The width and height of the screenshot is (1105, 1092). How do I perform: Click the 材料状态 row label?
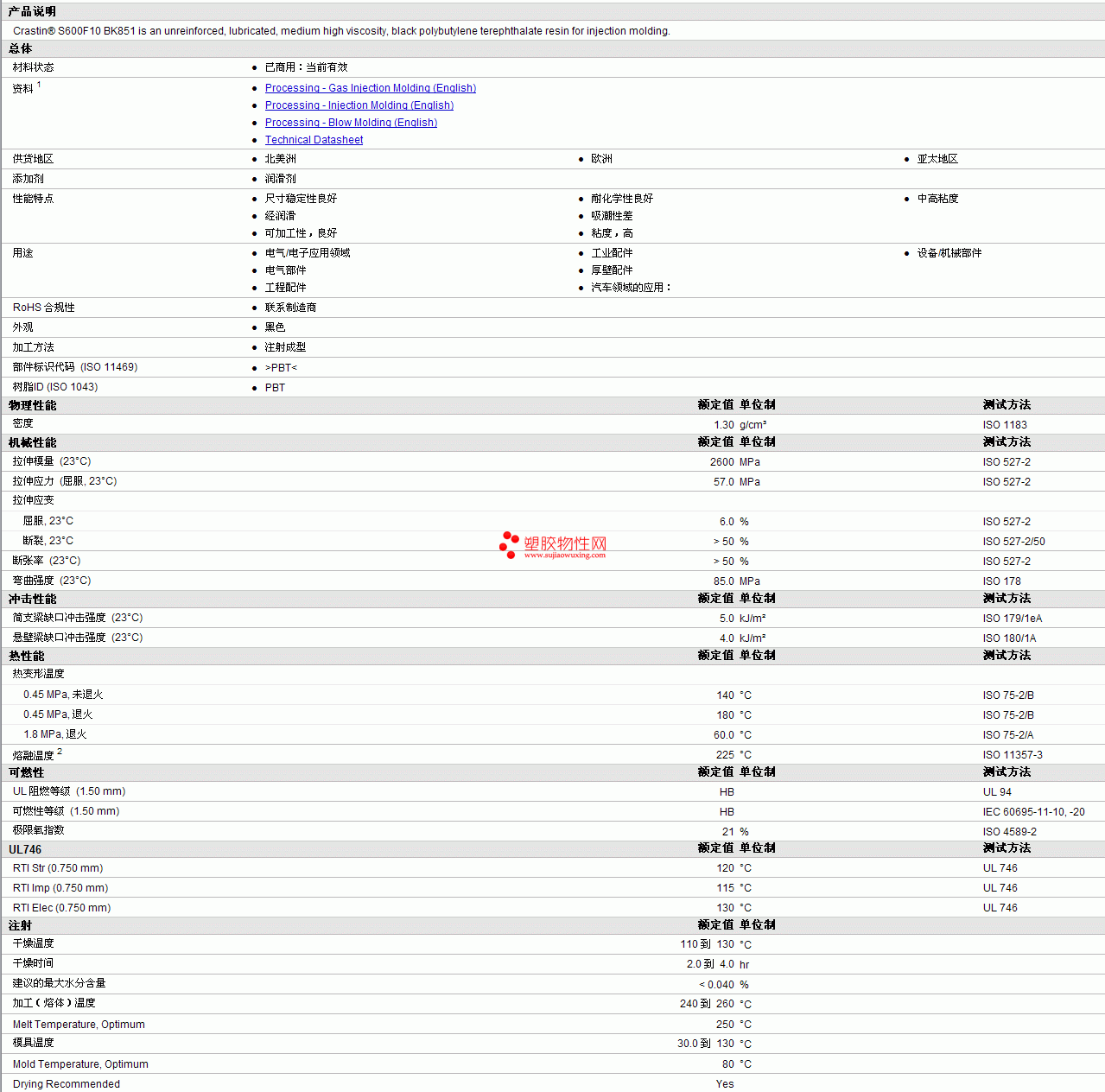(33, 67)
